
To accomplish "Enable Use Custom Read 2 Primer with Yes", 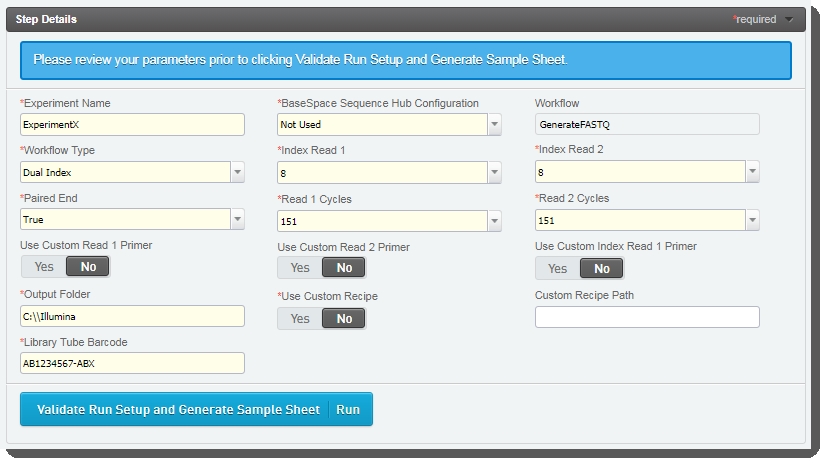I will [x=300, y=268].
